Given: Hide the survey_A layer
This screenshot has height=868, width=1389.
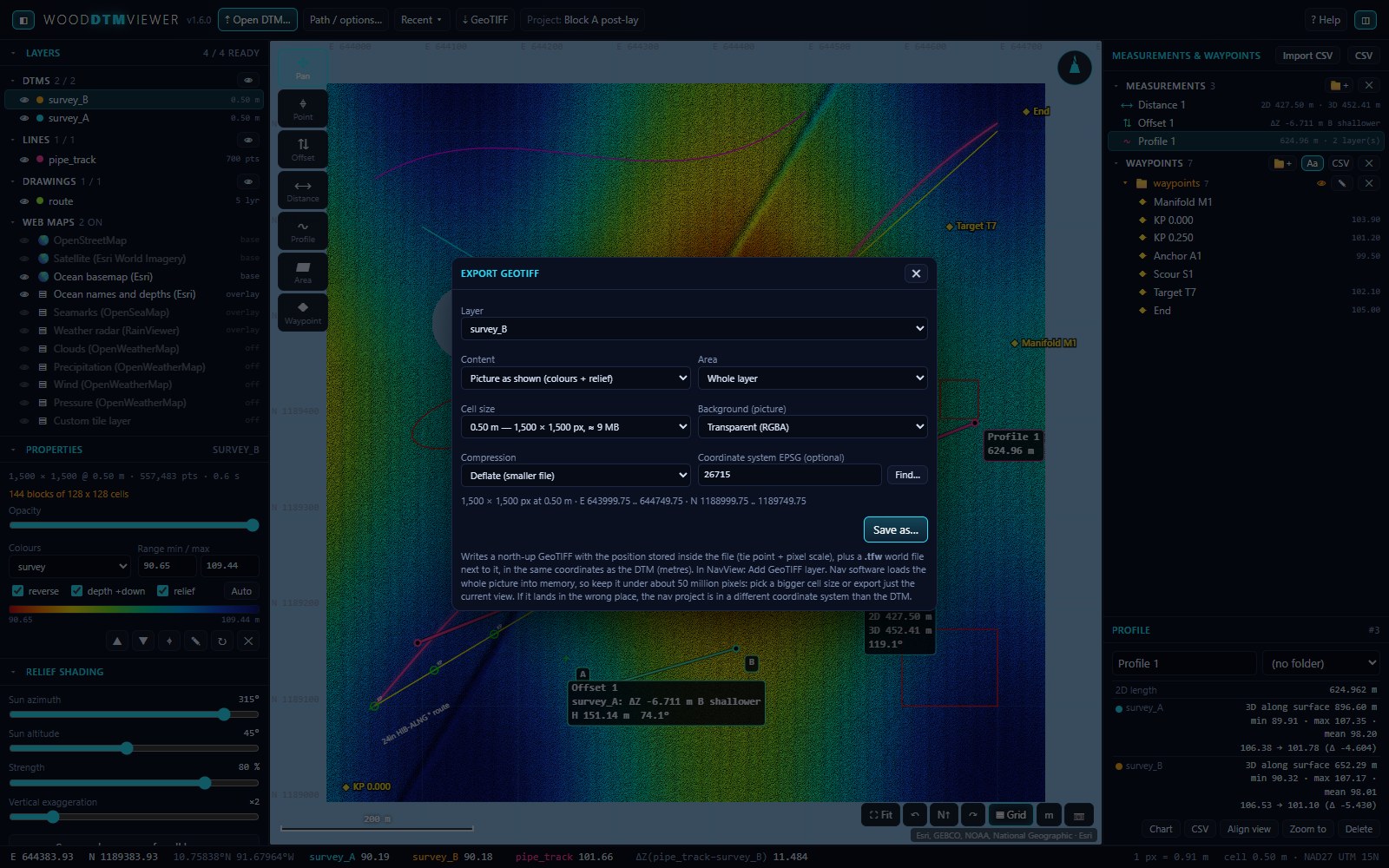Looking at the screenshot, I should click(24, 118).
